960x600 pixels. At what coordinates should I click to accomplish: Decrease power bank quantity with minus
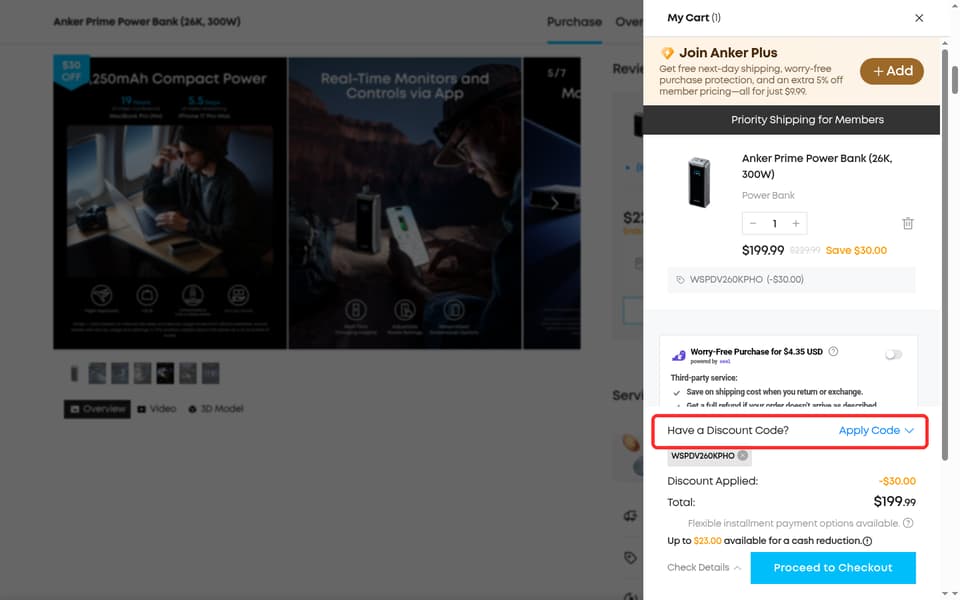(753, 223)
